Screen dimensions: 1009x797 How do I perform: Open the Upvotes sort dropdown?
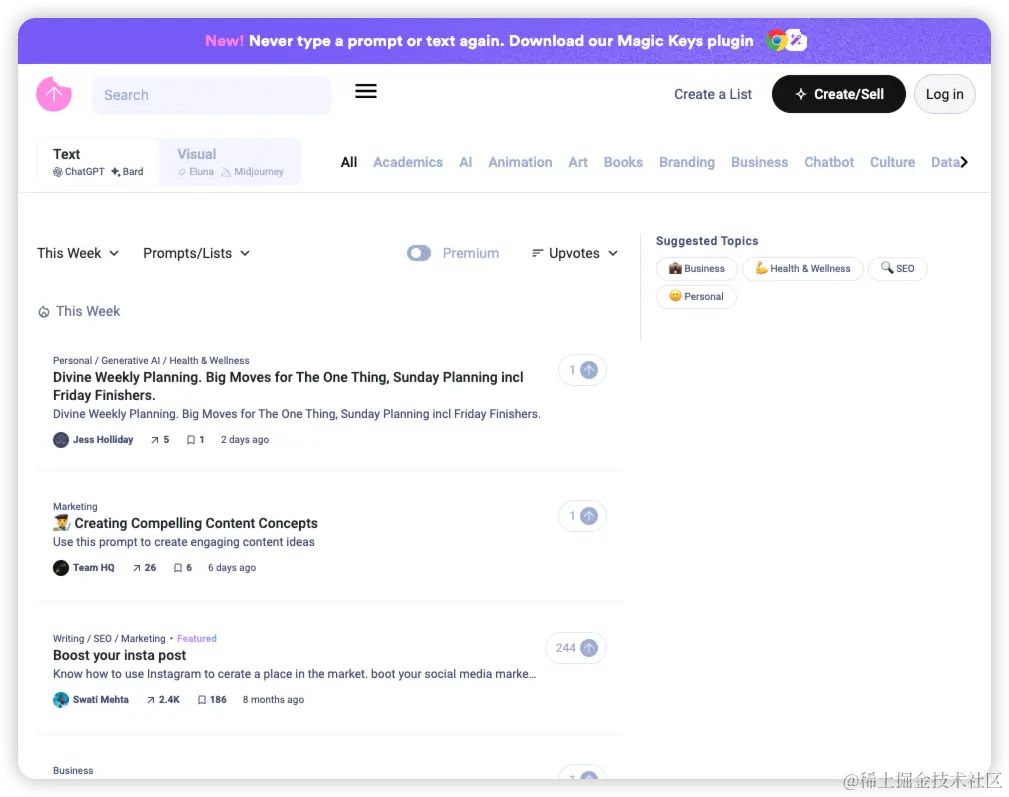click(575, 253)
